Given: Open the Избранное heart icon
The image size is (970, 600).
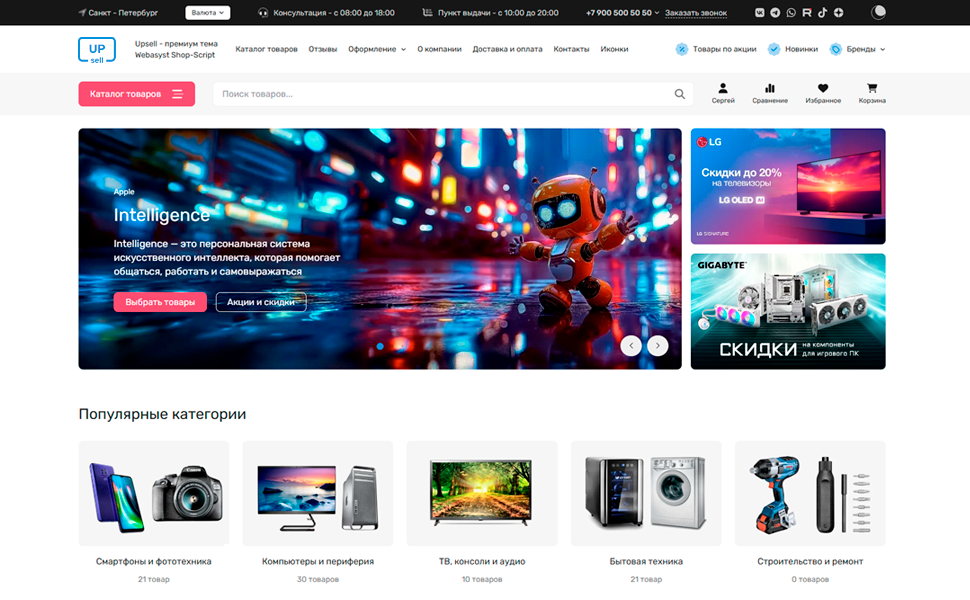Looking at the screenshot, I should [823, 88].
